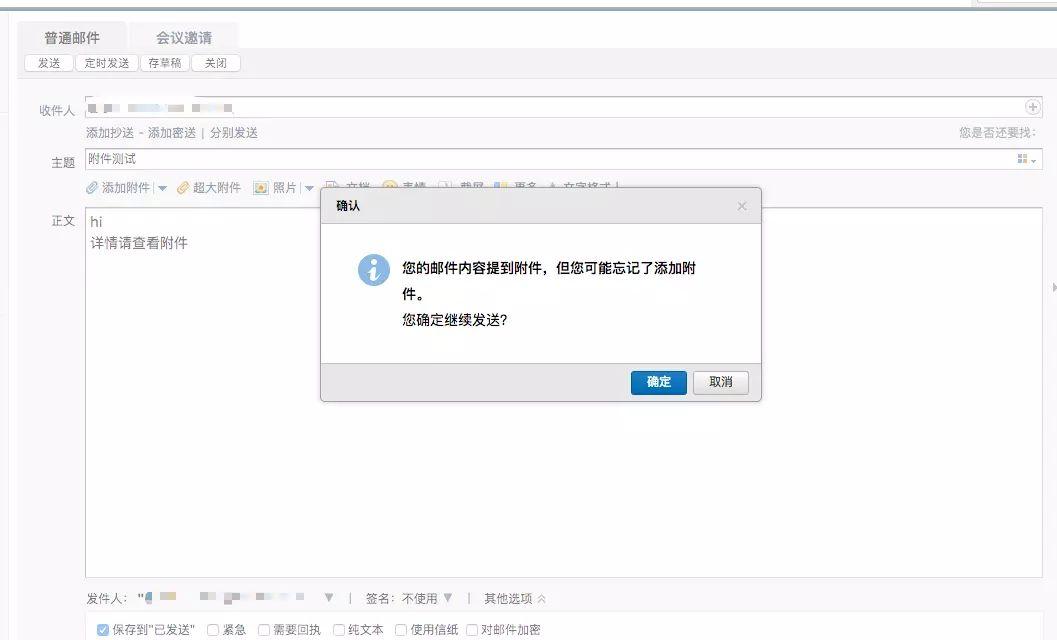Open the 发件人 sender dropdown arrow

[x=328, y=598]
